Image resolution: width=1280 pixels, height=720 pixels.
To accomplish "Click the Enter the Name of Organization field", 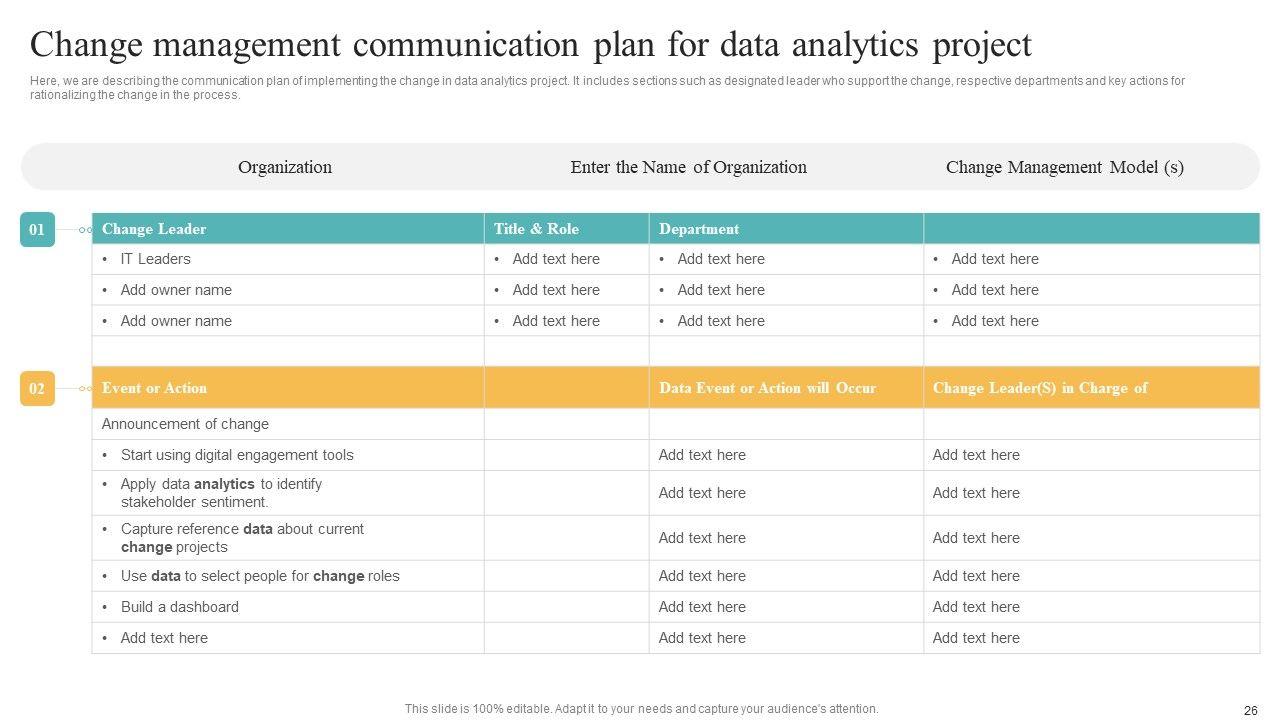I will click(x=688, y=167).
